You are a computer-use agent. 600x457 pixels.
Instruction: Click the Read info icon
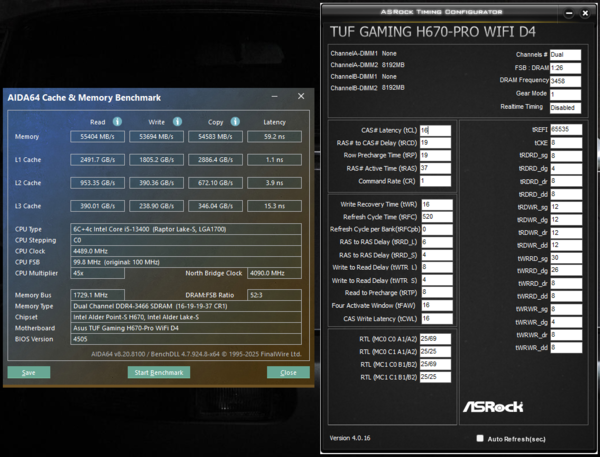point(117,122)
